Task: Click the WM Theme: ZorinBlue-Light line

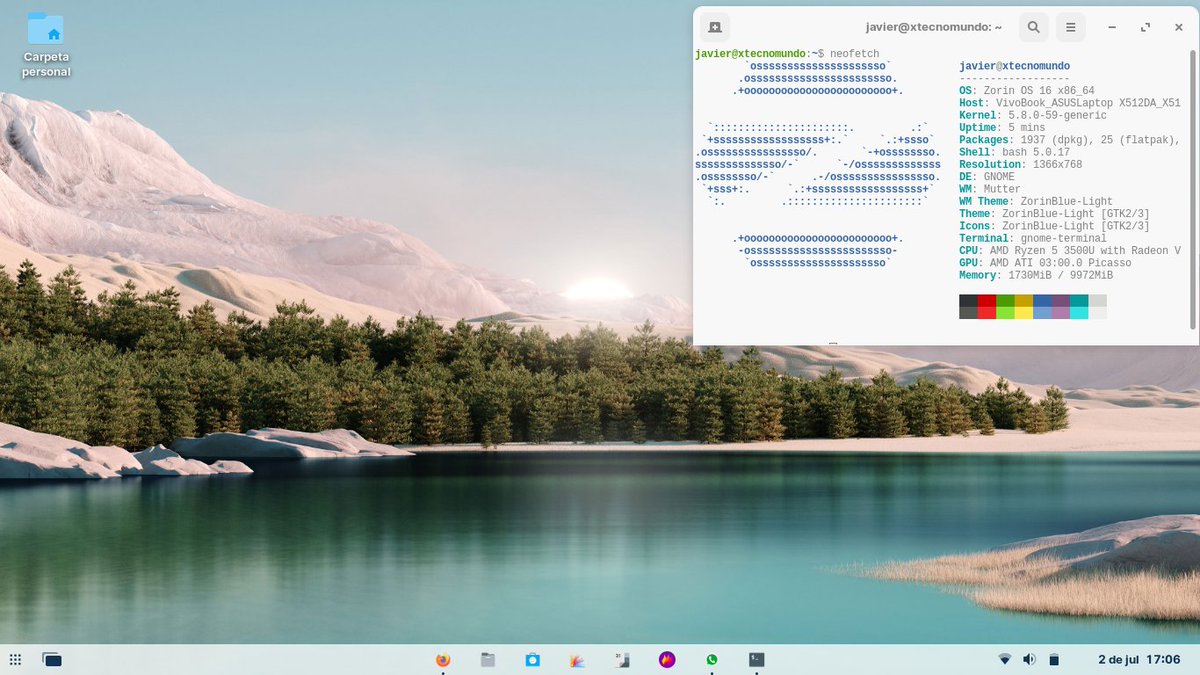Action: tap(1036, 201)
